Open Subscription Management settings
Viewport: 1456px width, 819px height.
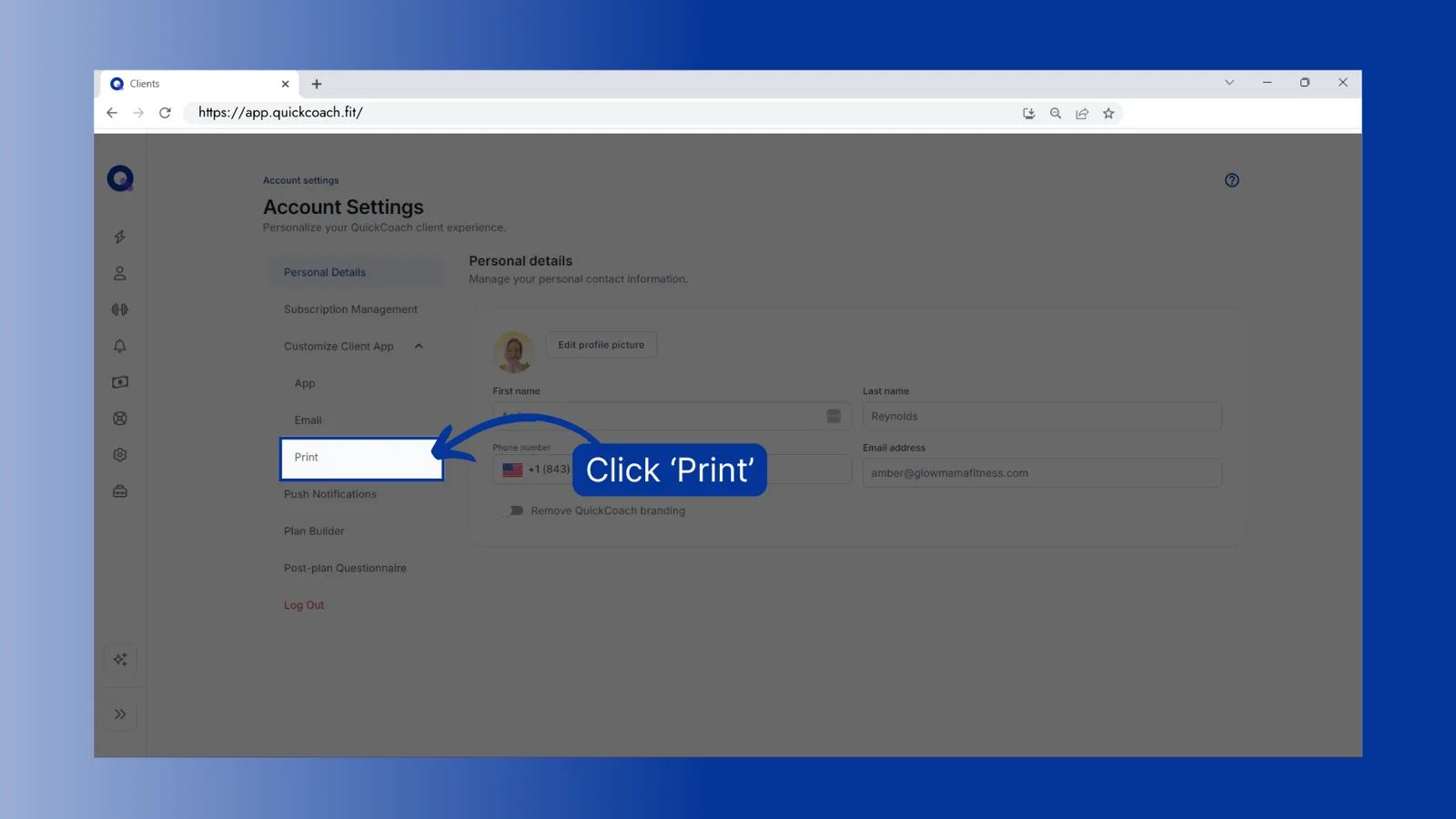(350, 309)
